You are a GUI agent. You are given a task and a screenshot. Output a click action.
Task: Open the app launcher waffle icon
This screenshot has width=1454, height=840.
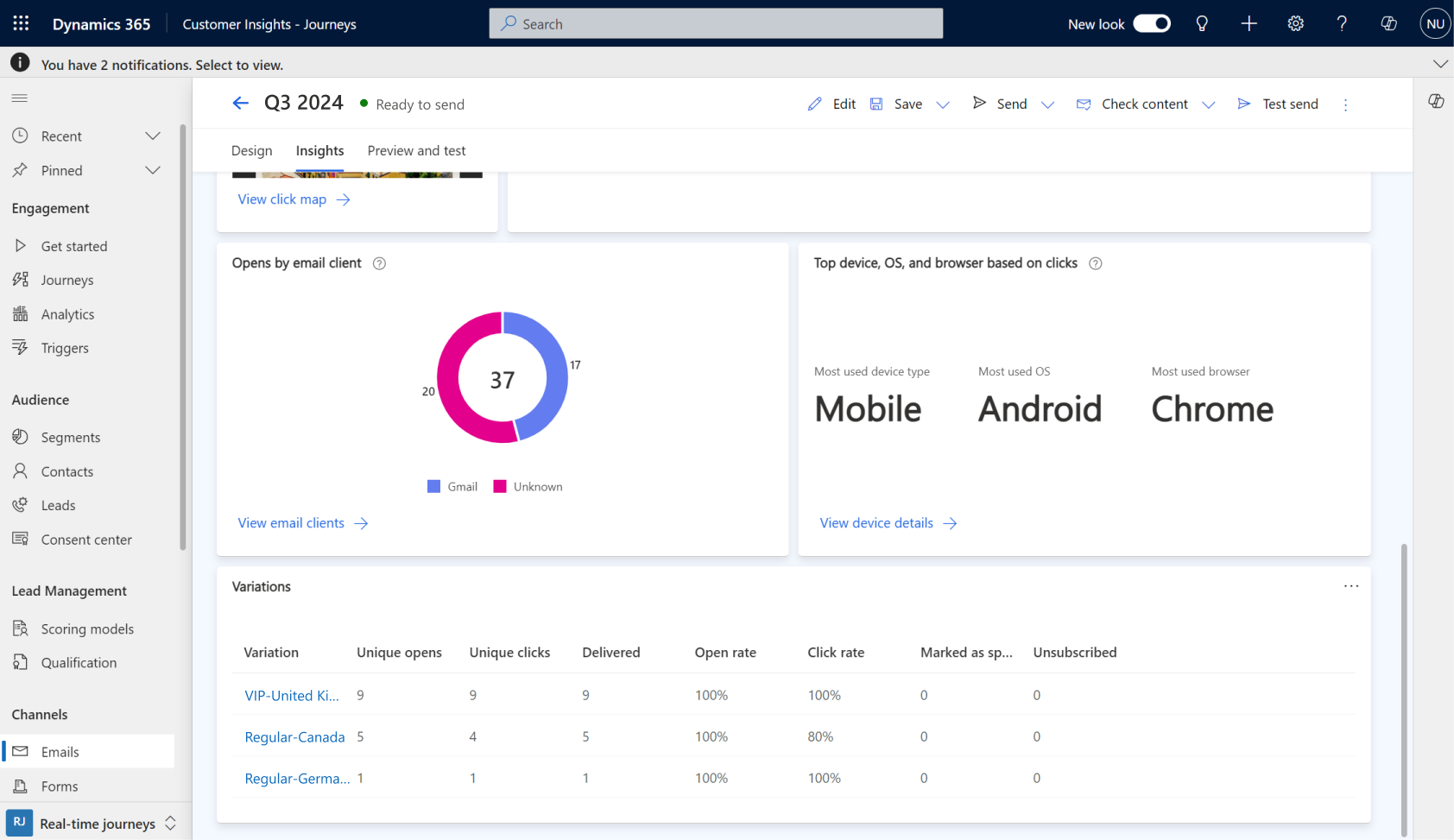click(21, 23)
